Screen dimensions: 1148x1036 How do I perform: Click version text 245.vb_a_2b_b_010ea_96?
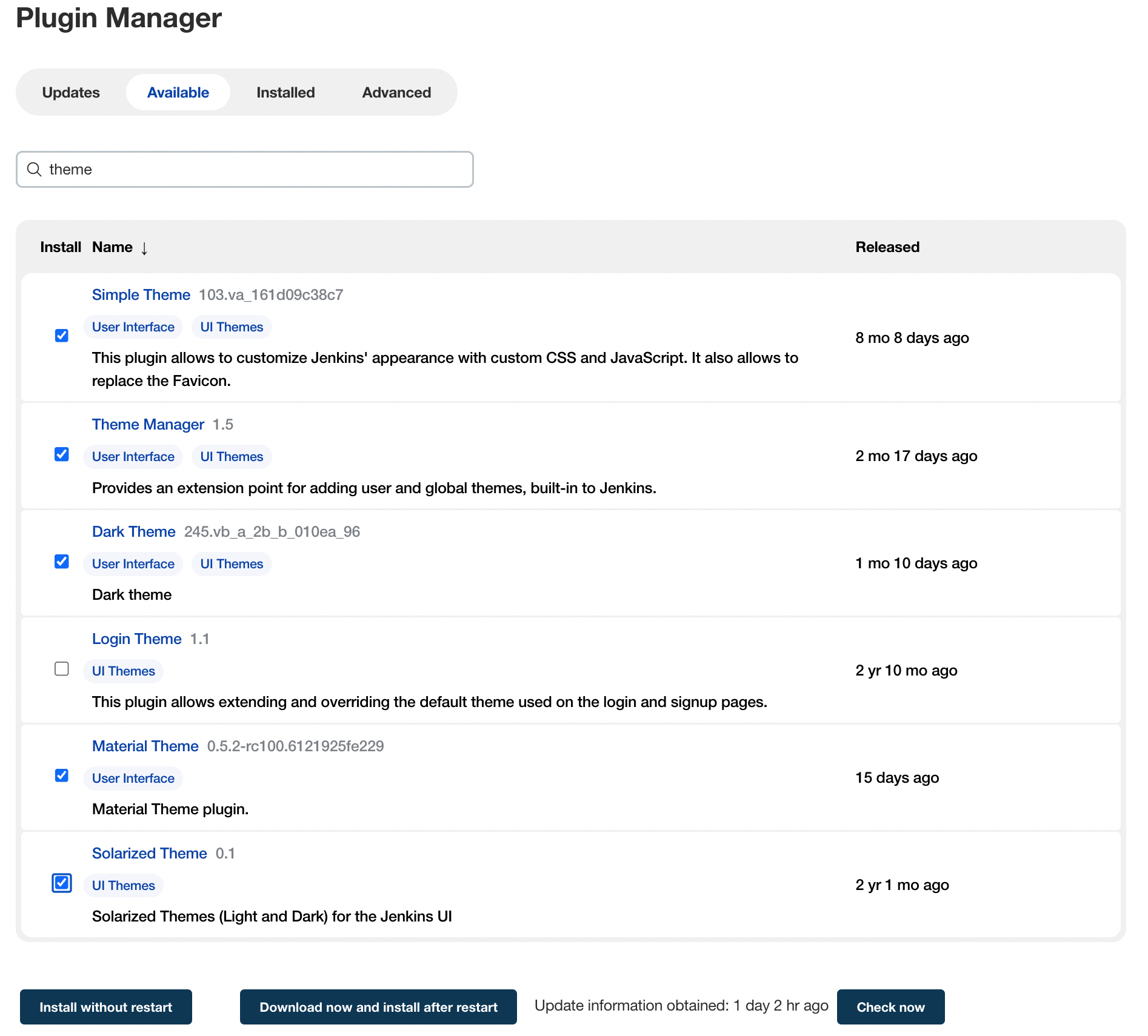pos(272,532)
